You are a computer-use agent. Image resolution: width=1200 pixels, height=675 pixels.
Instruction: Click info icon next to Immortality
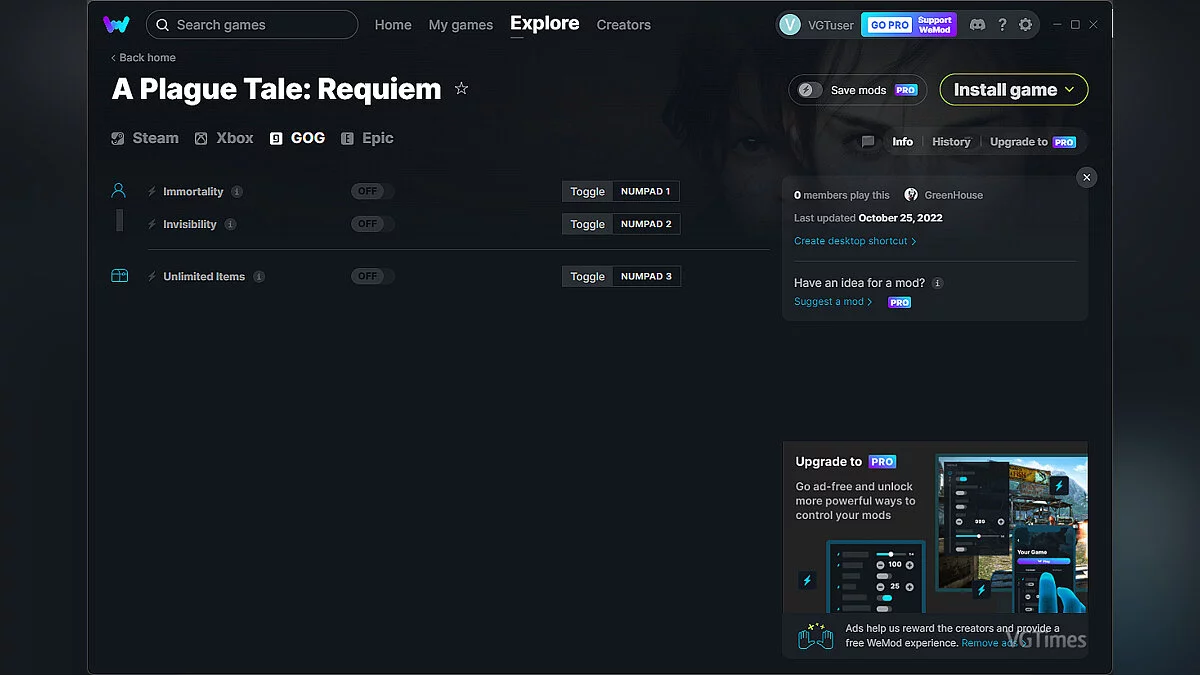click(x=237, y=191)
